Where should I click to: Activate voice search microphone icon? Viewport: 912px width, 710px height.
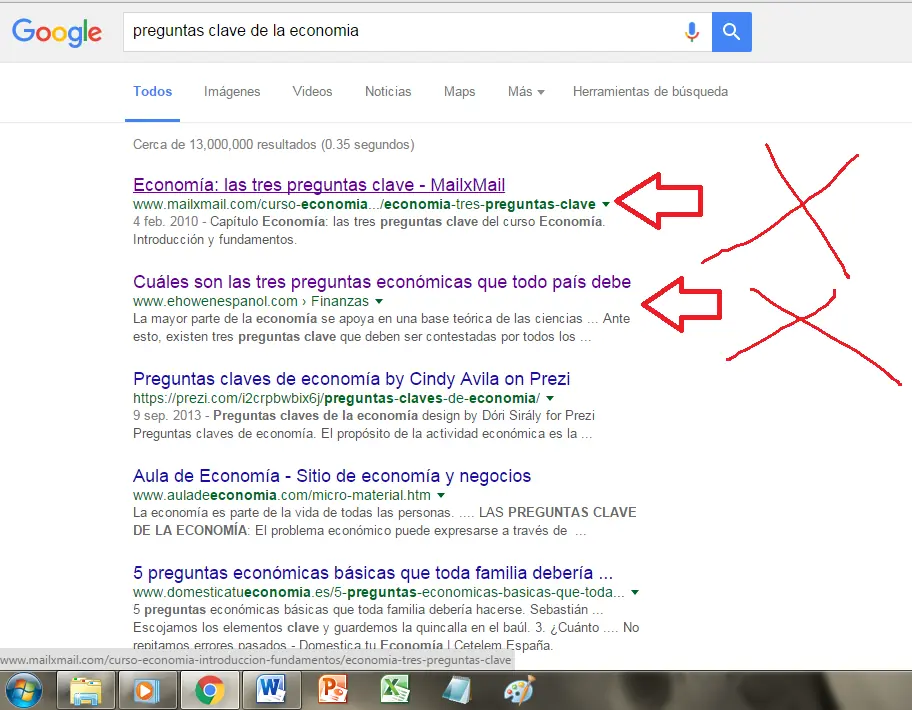(692, 31)
